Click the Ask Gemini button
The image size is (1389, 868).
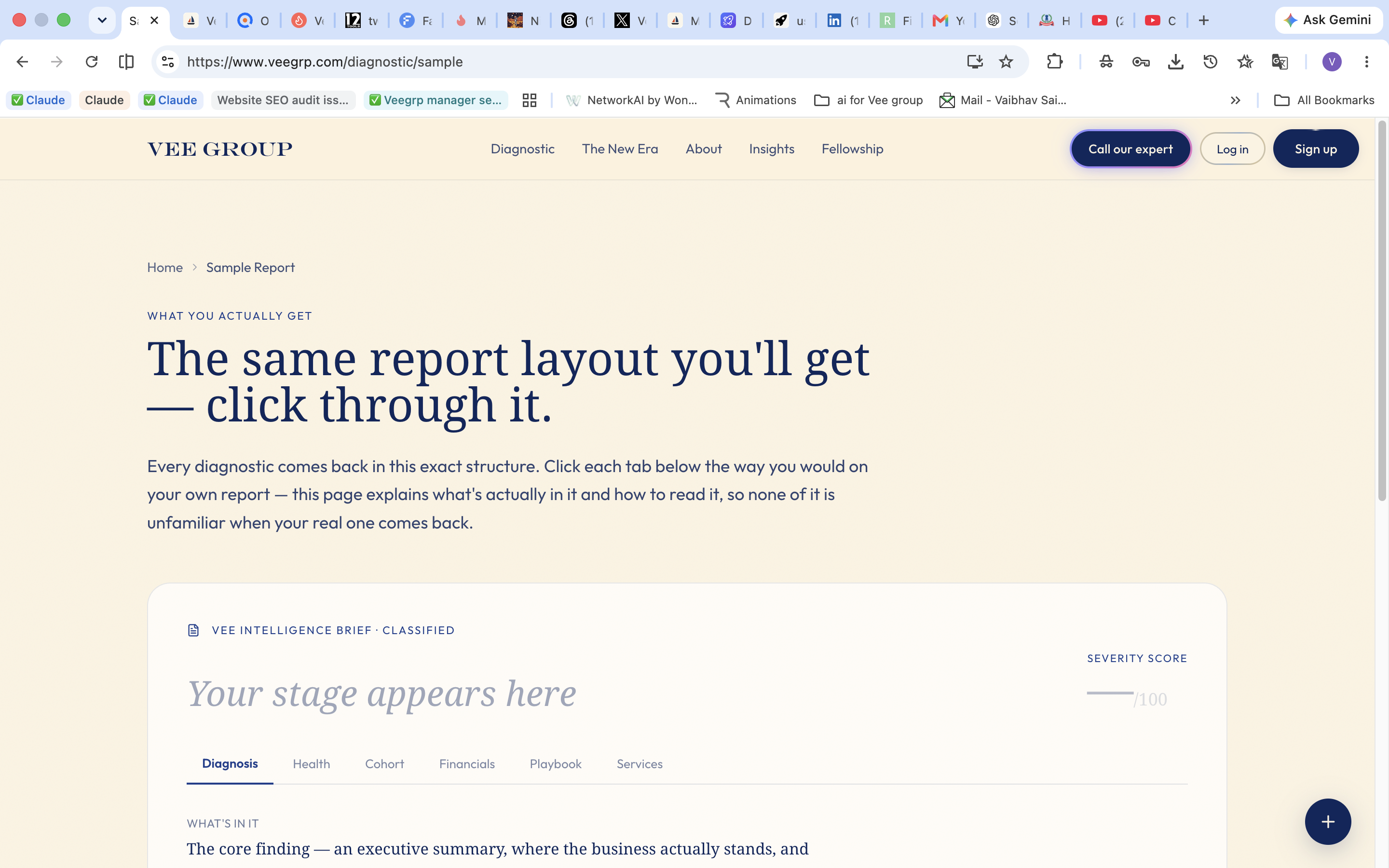(1328, 20)
